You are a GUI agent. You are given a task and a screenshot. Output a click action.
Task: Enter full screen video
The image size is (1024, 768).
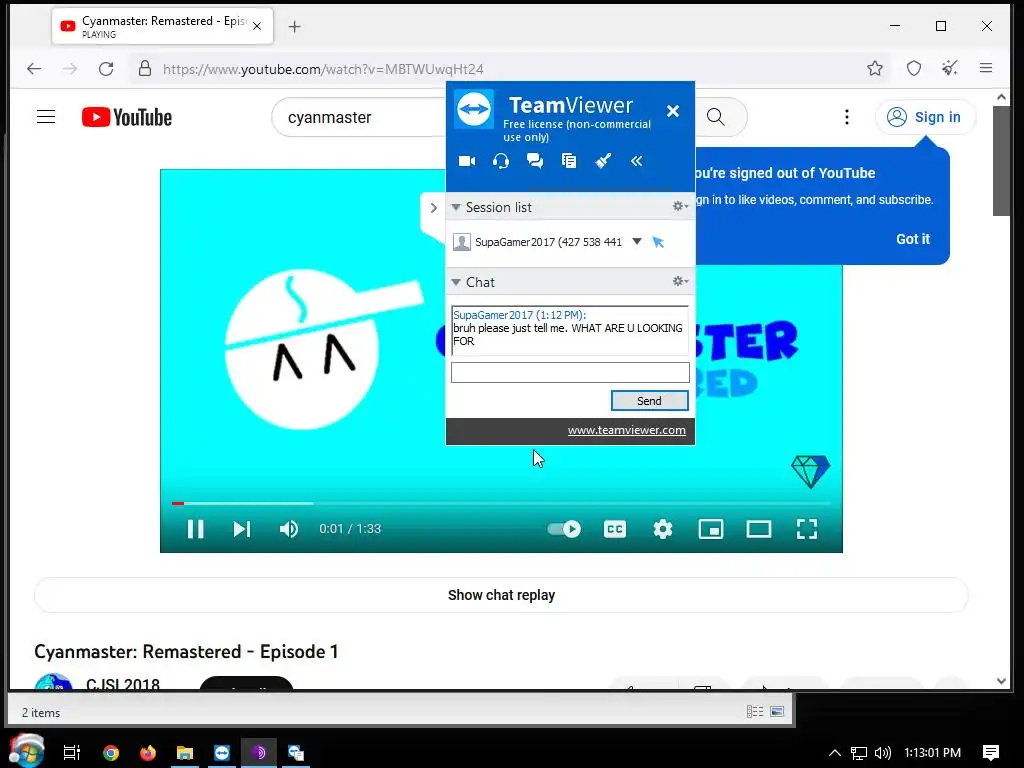807,529
